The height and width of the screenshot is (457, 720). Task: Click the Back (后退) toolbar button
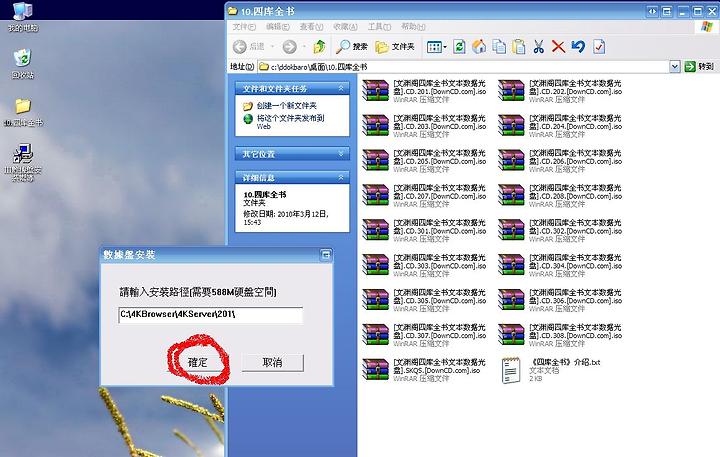pos(249,46)
